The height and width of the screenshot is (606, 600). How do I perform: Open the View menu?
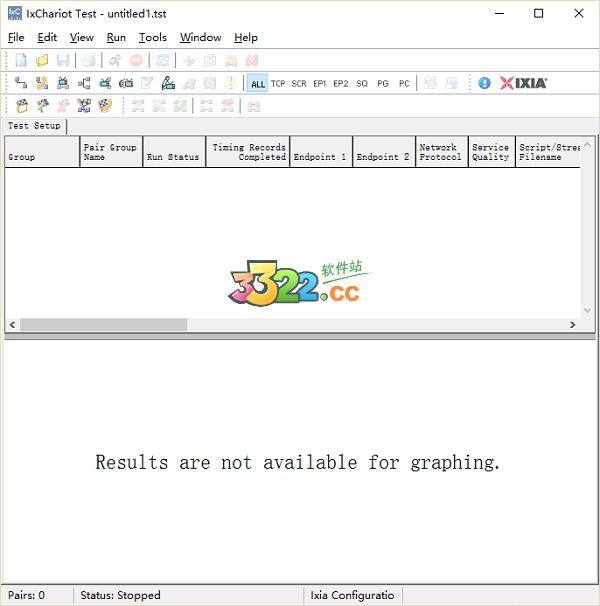(x=82, y=37)
